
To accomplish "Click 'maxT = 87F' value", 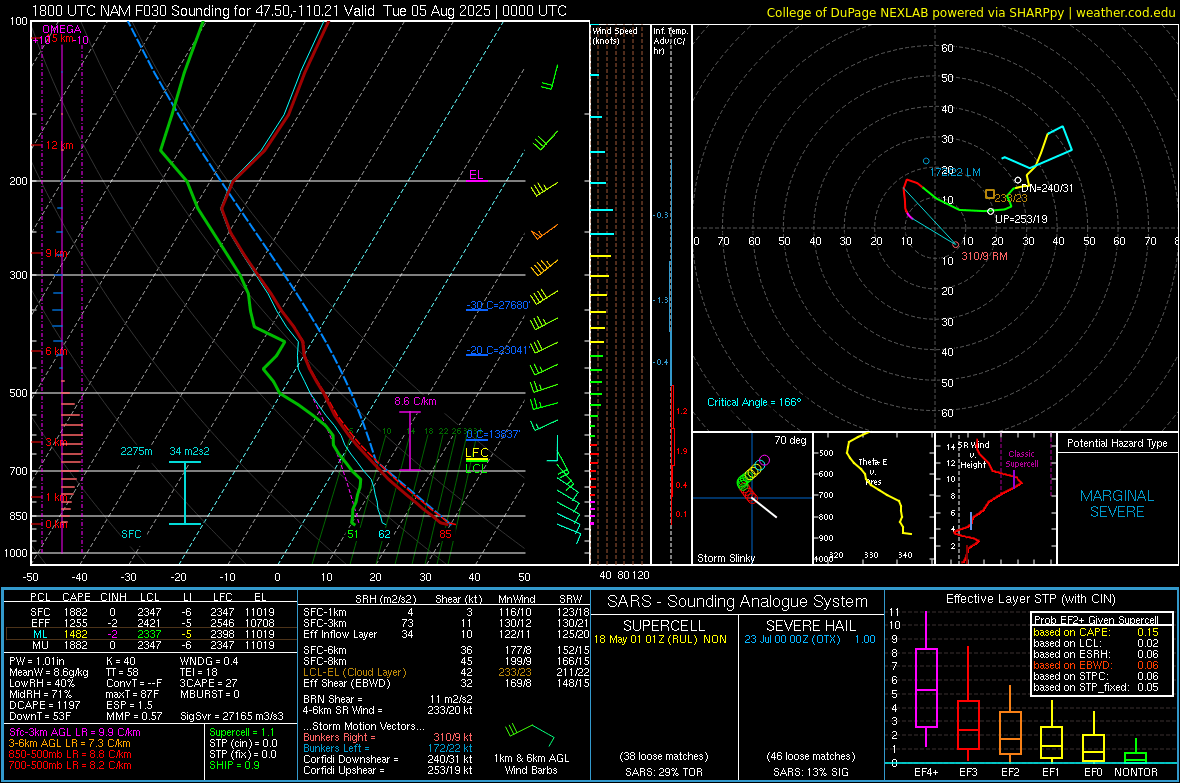I will point(132,694).
